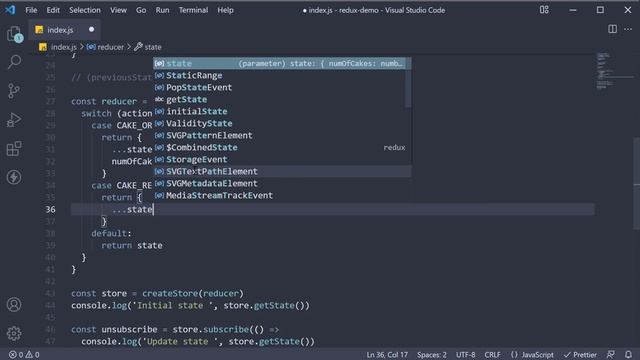640x360 pixels.
Task: Open the Explorer view in activity bar
Action: [14, 34]
